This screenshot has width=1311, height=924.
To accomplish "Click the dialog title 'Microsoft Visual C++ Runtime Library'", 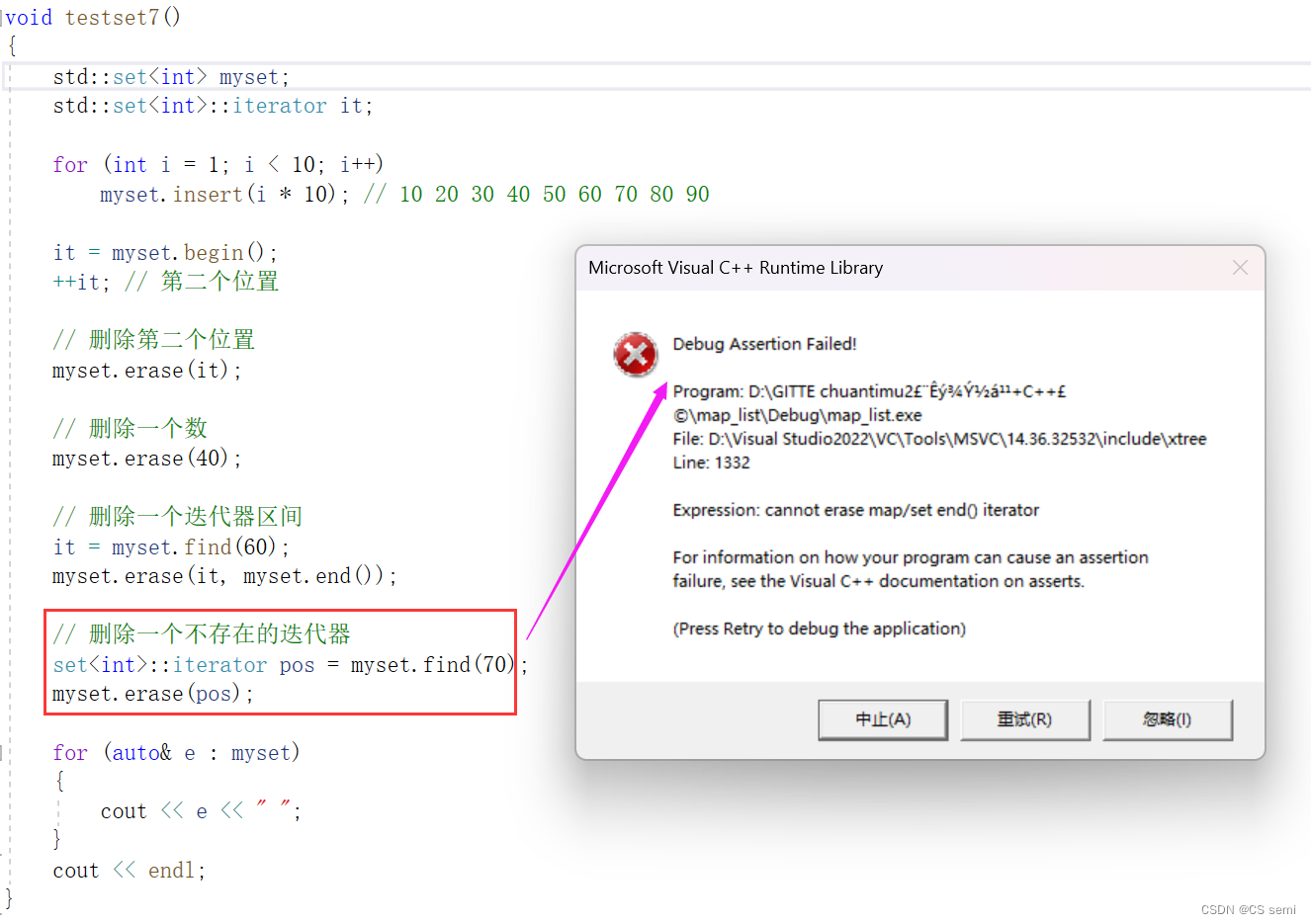I will pyautogui.click(x=736, y=268).
